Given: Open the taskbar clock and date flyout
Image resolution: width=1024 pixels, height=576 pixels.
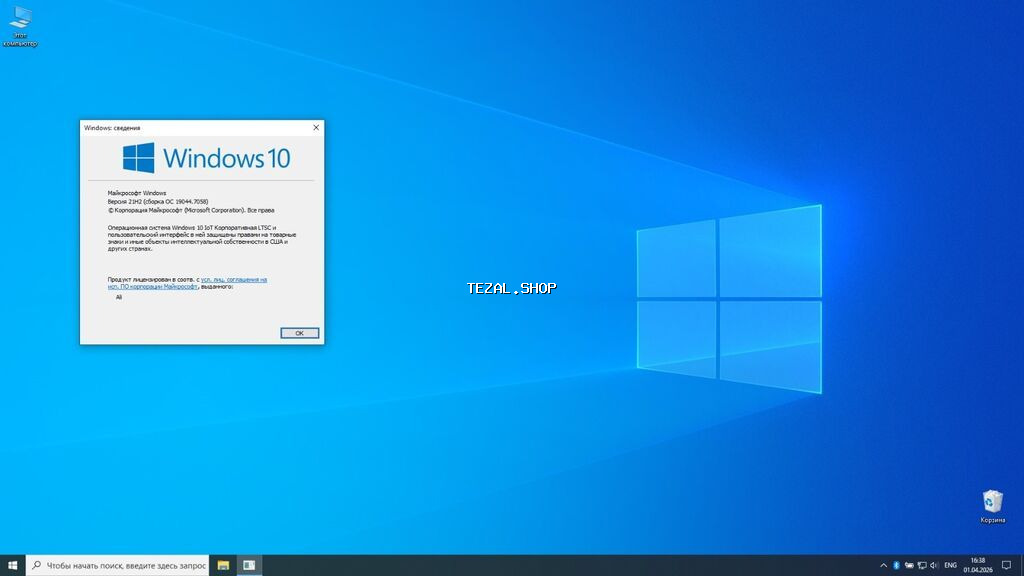Looking at the screenshot, I should pyautogui.click(x=977, y=565).
